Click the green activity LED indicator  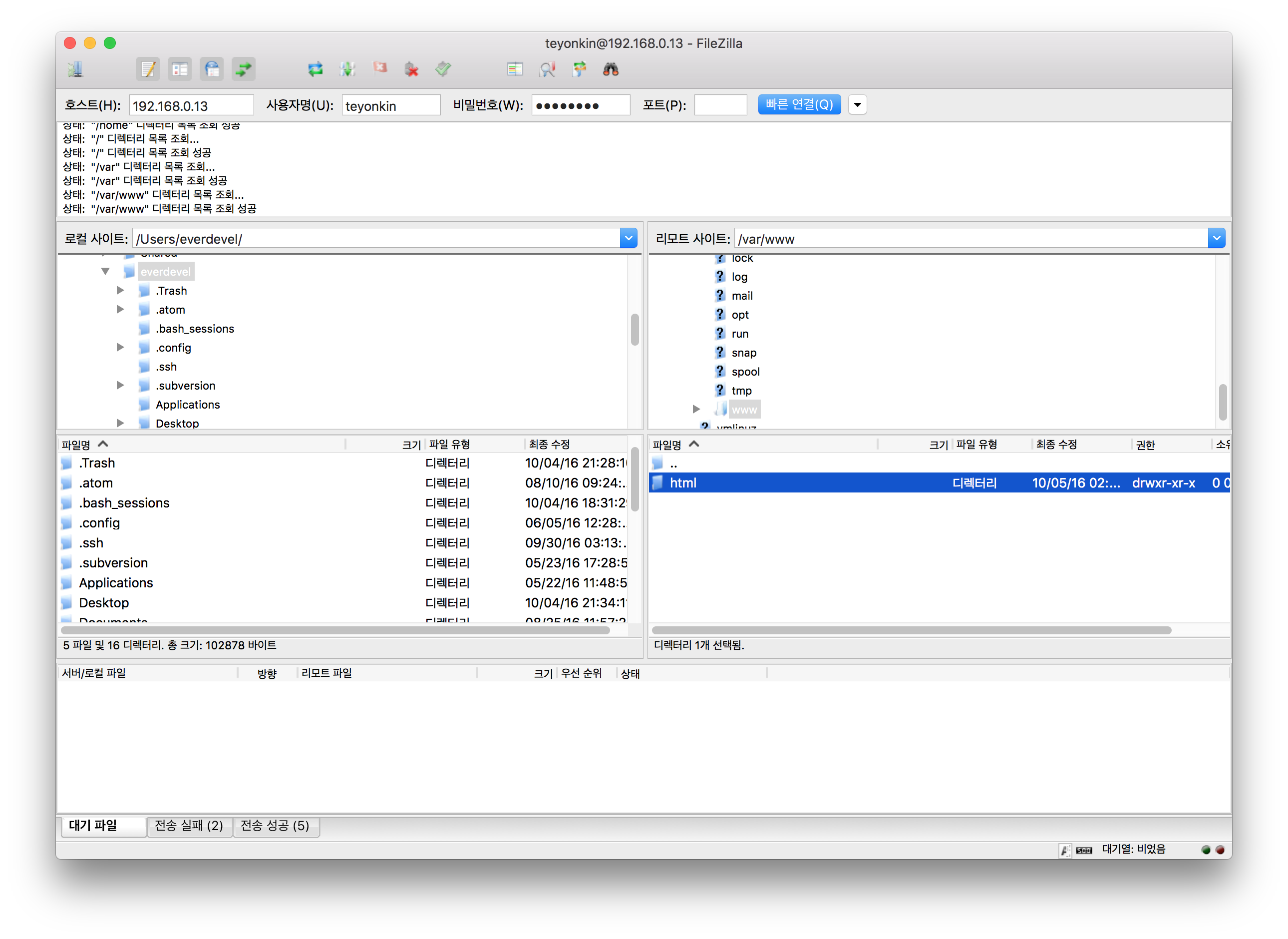pyautogui.click(x=1206, y=850)
